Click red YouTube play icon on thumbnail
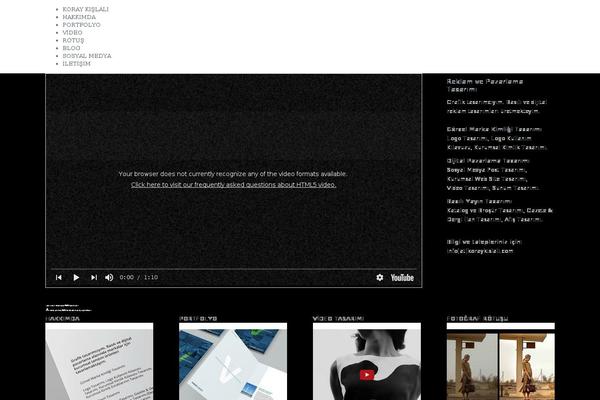Image resolution: width=600 pixels, height=400 pixels. pos(367,375)
